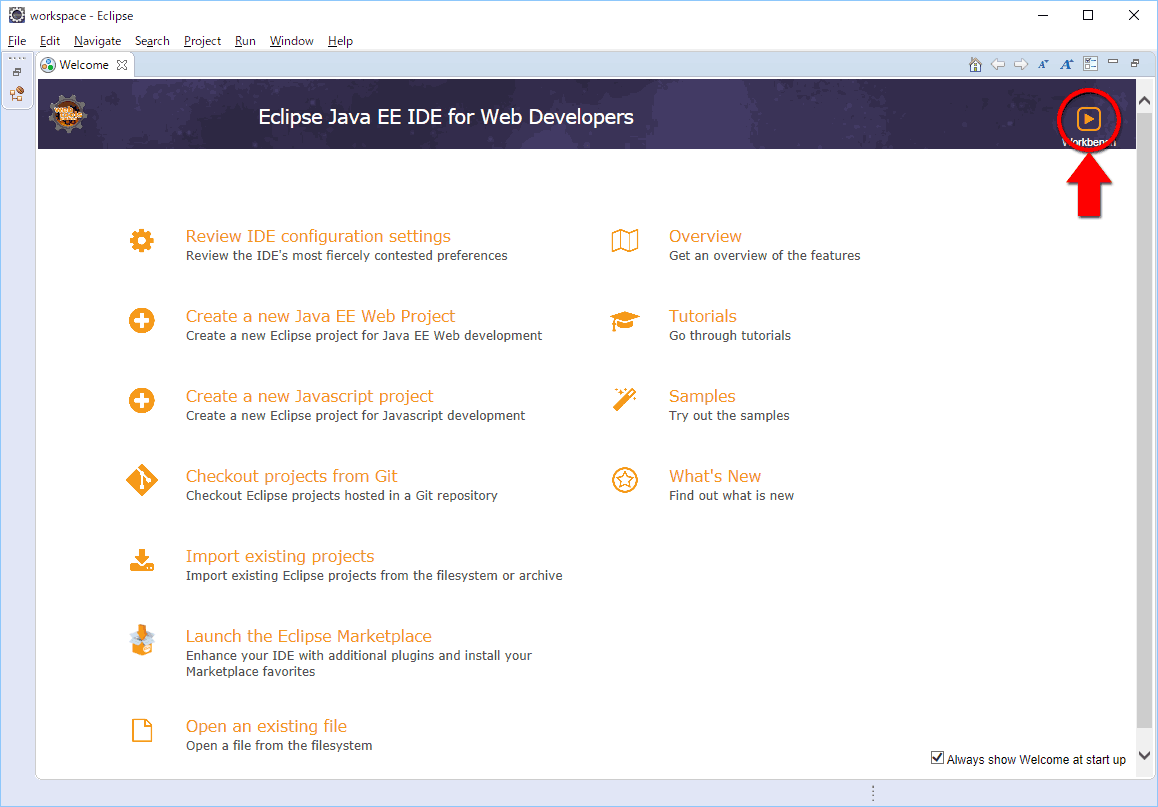Open Checkout projects from Git link
Image resolution: width=1158 pixels, height=807 pixels.
pyautogui.click(x=292, y=476)
